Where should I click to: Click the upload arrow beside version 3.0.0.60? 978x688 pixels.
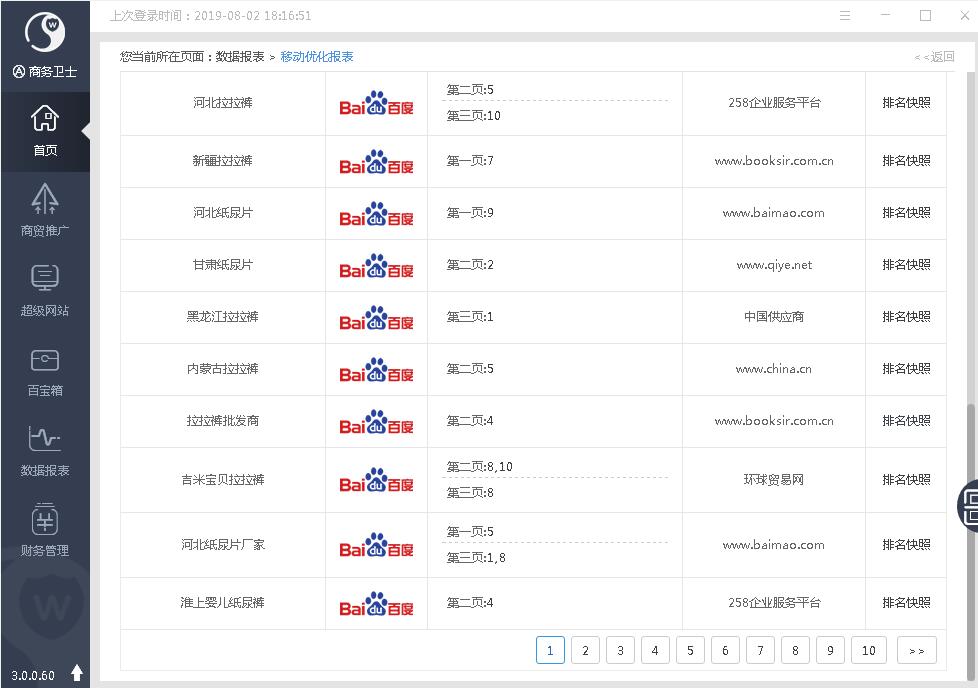point(77,673)
